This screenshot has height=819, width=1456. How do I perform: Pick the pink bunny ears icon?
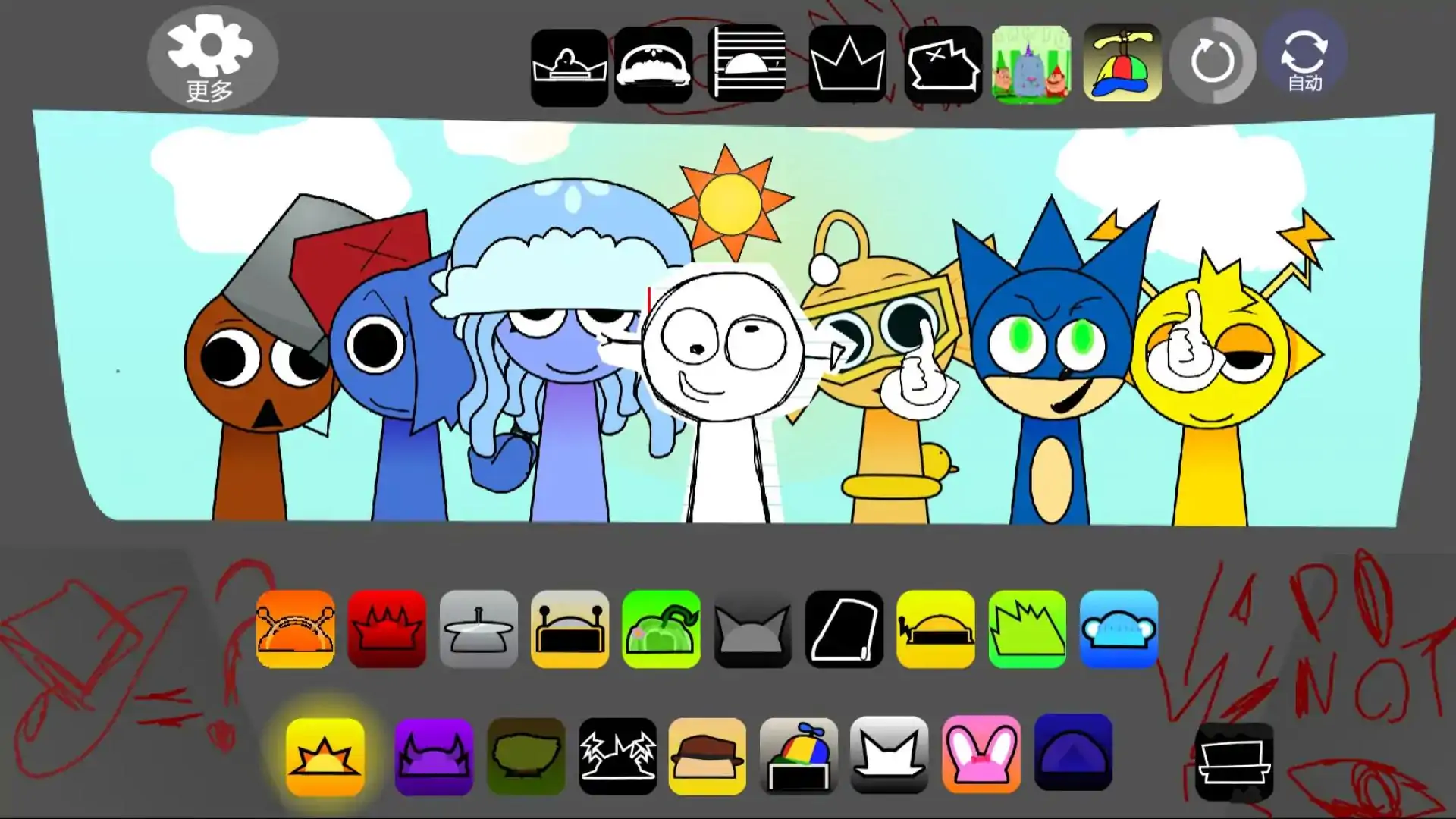click(981, 755)
